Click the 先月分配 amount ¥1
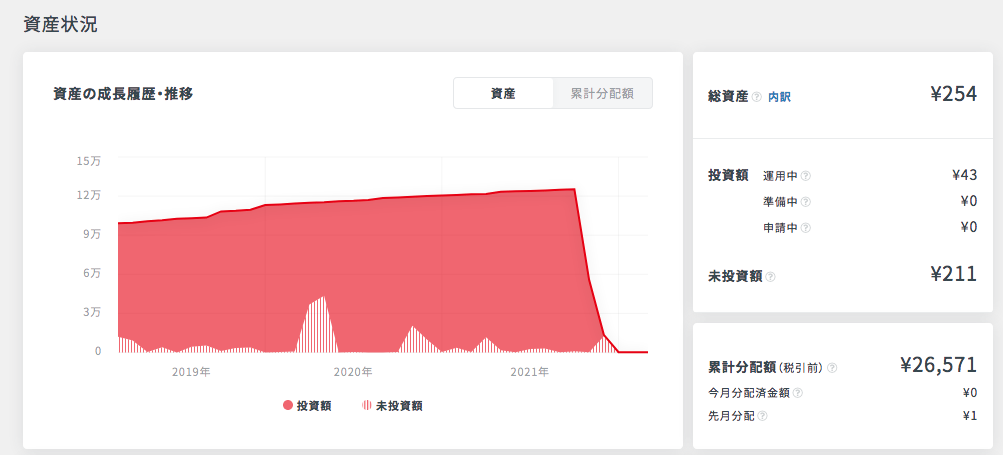Screen dimensions: 1003x455 [x=970, y=416]
